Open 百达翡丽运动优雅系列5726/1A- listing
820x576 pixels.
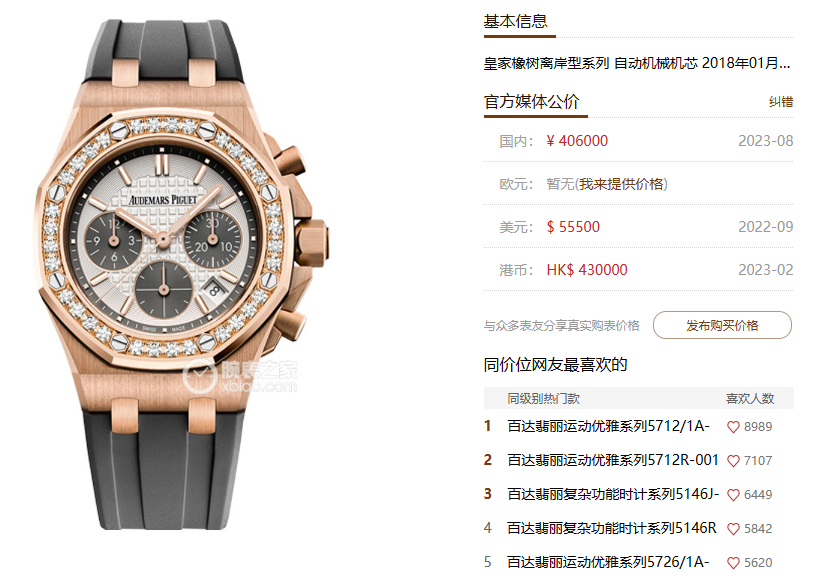click(608, 562)
